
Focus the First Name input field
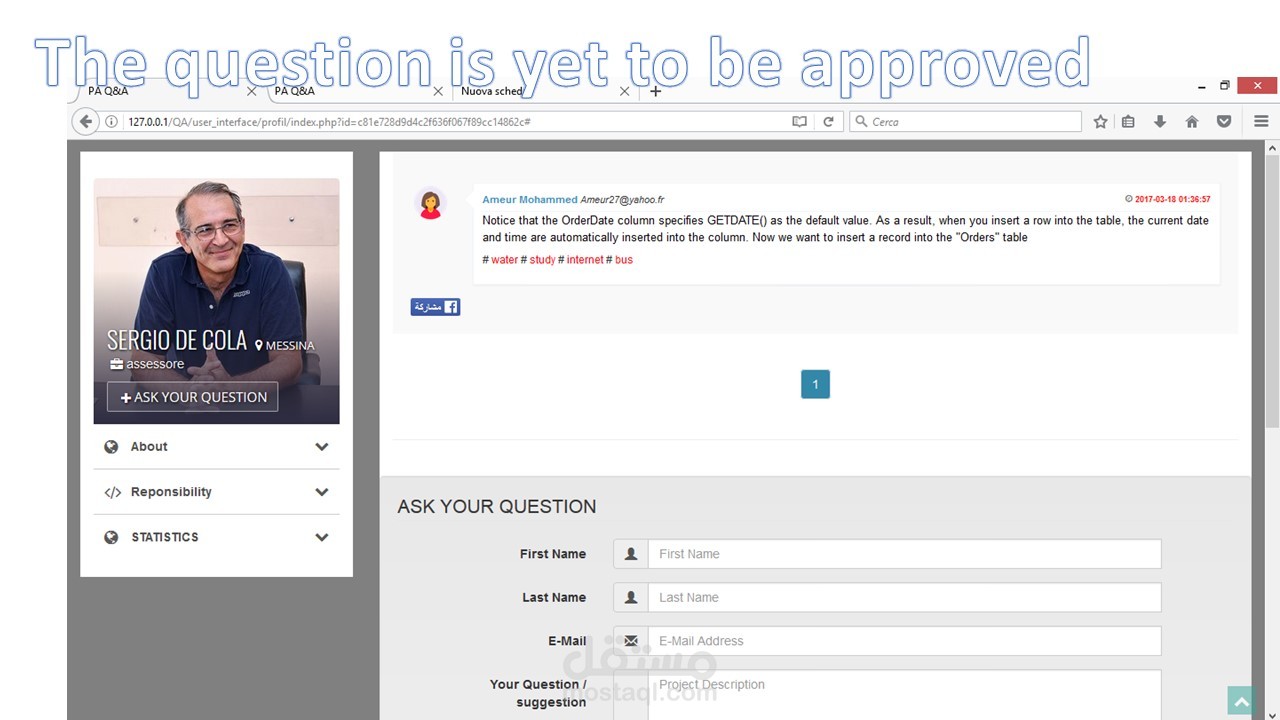(904, 554)
